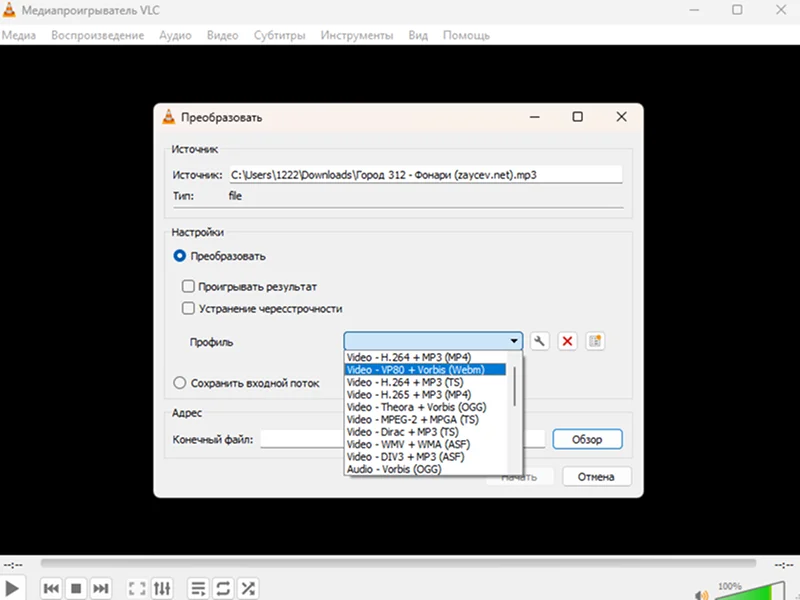Close the Преобразовать dialog

coord(621,117)
